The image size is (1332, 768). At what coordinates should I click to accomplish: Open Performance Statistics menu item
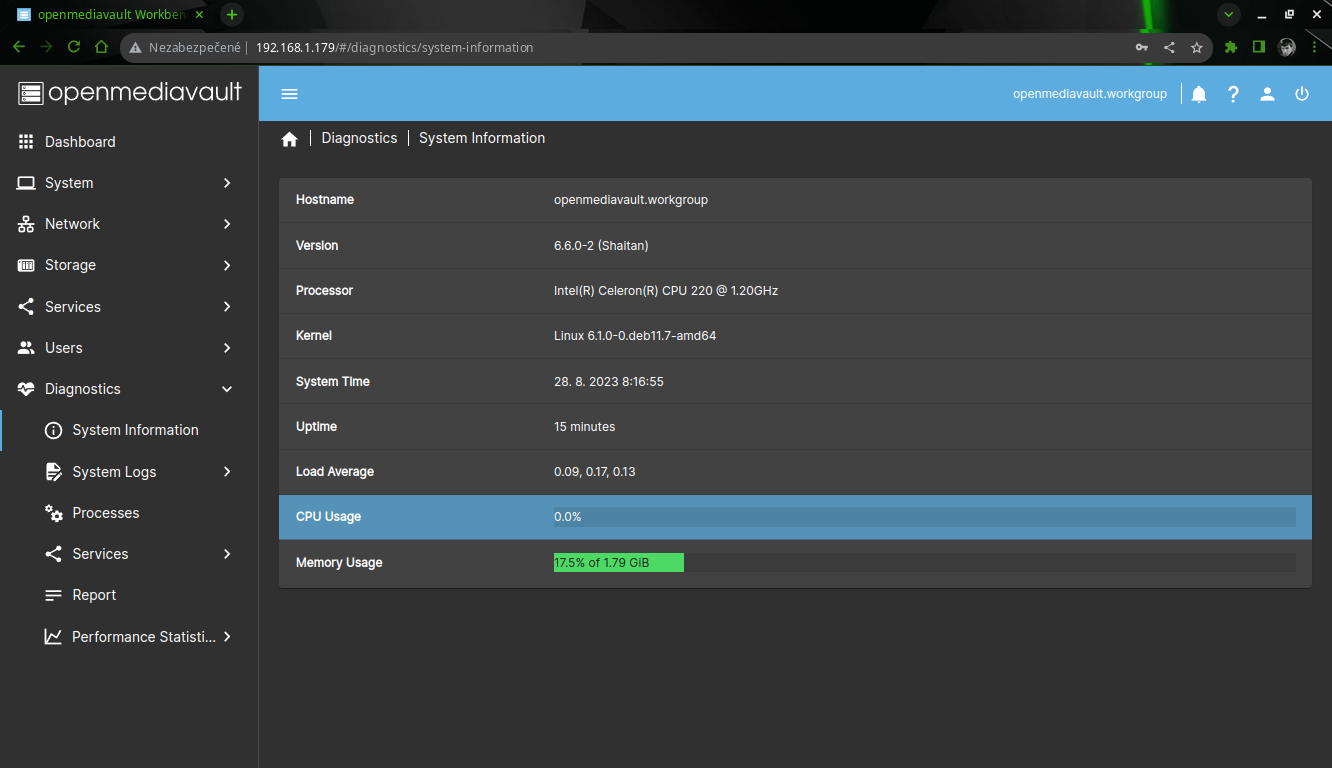click(x=129, y=636)
